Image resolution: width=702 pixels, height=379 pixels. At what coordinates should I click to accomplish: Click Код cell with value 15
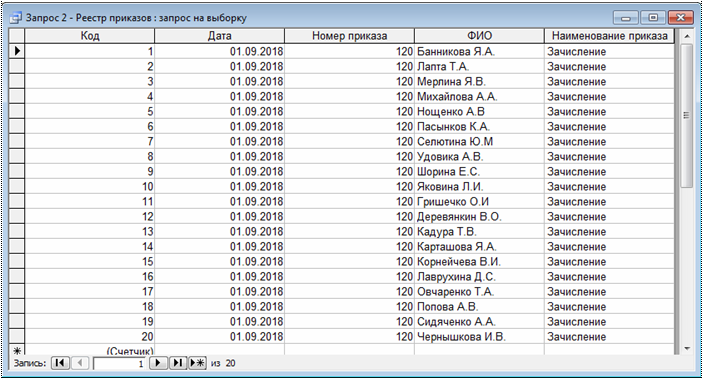(x=90, y=261)
